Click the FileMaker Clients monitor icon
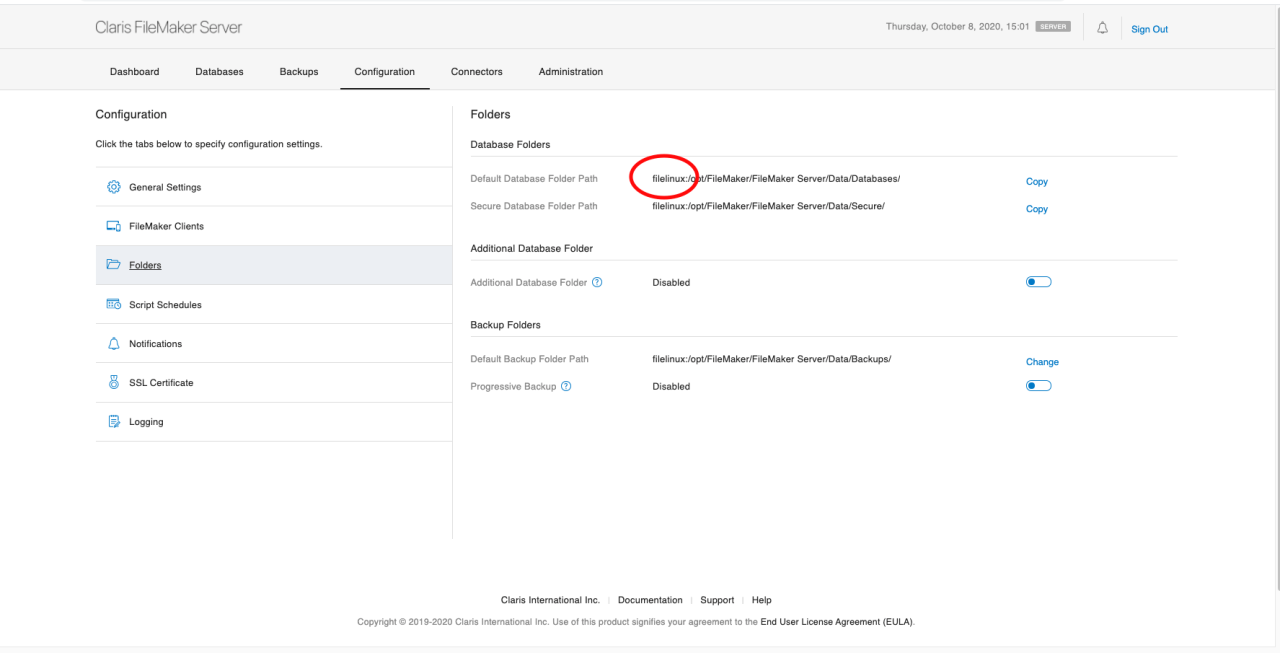1280x653 pixels. [113, 226]
